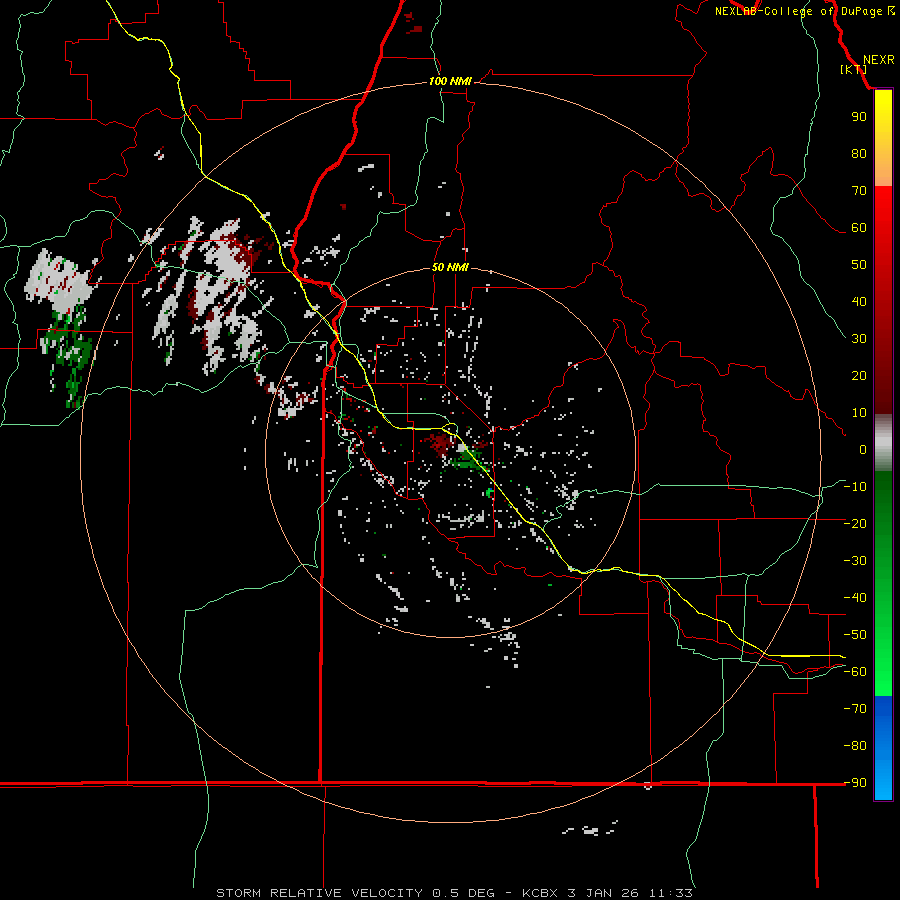The height and width of the screenshot is (900, 900).
Task: Select the -30 value on the velocity scale
Action: coord(855,561)
